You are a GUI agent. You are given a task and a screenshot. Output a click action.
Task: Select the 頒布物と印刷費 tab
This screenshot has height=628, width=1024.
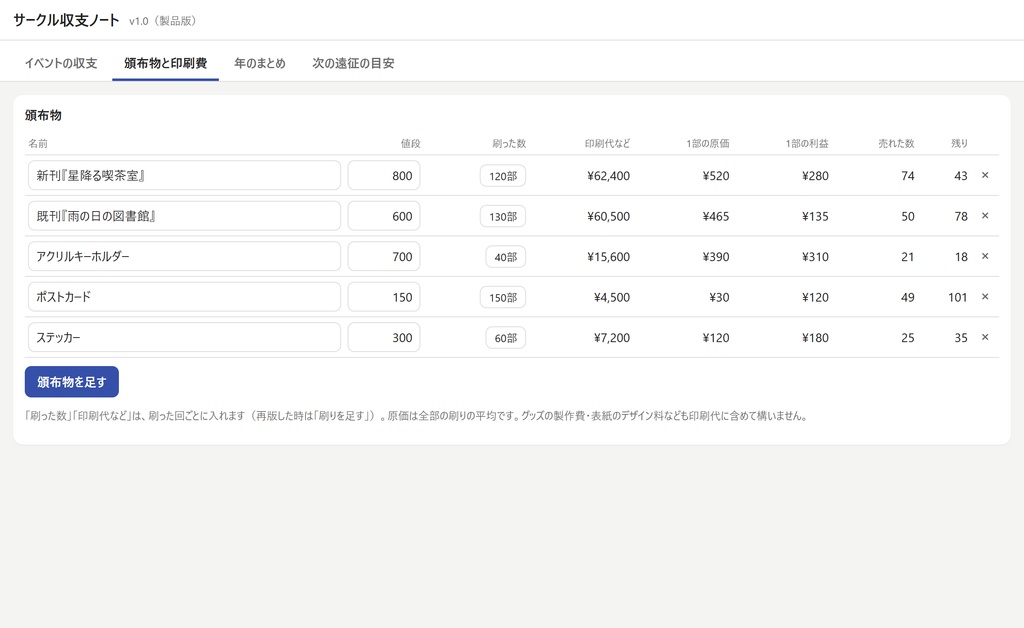click(x=165, y=63)
